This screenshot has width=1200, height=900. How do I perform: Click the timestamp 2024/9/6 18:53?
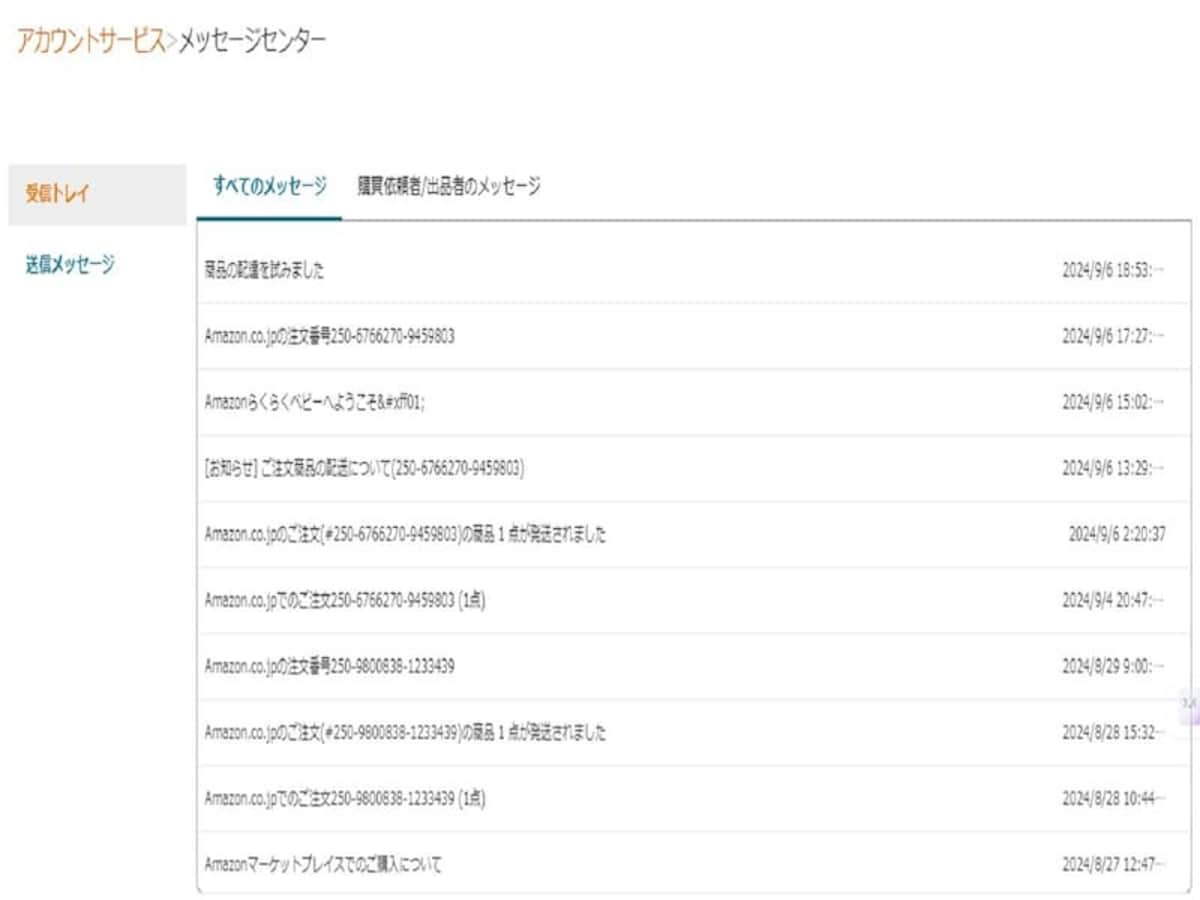coord(1113,271)
